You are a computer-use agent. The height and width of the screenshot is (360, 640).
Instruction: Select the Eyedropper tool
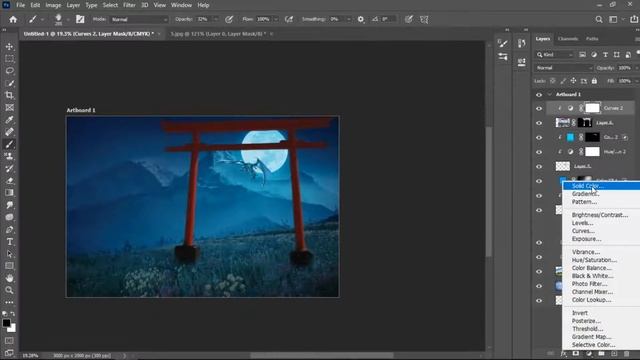pos(9,120)
